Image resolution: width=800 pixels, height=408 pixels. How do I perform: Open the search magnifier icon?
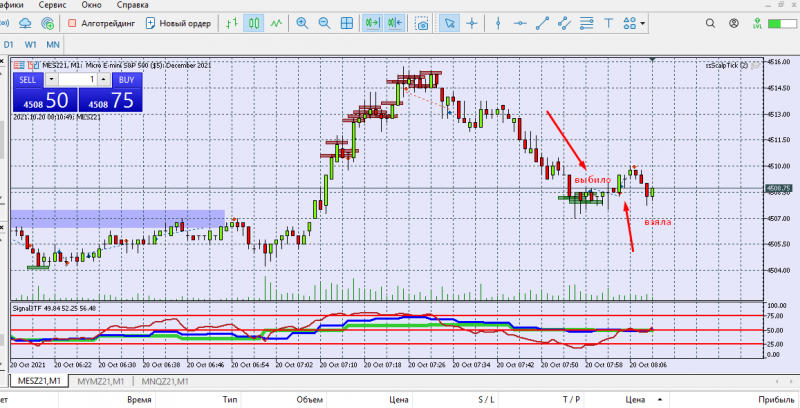[x=710, y=23]
